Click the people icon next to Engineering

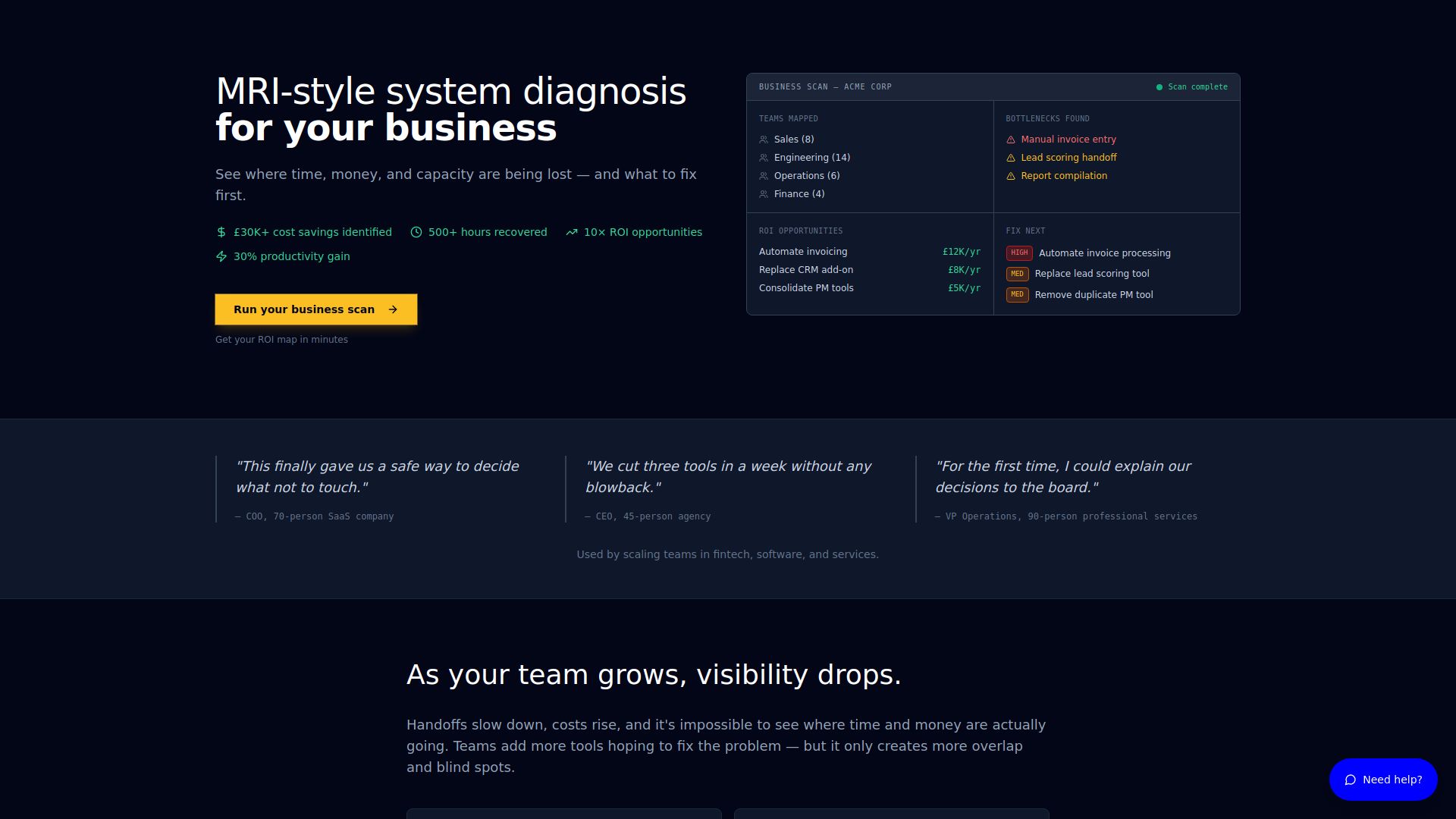764,158
